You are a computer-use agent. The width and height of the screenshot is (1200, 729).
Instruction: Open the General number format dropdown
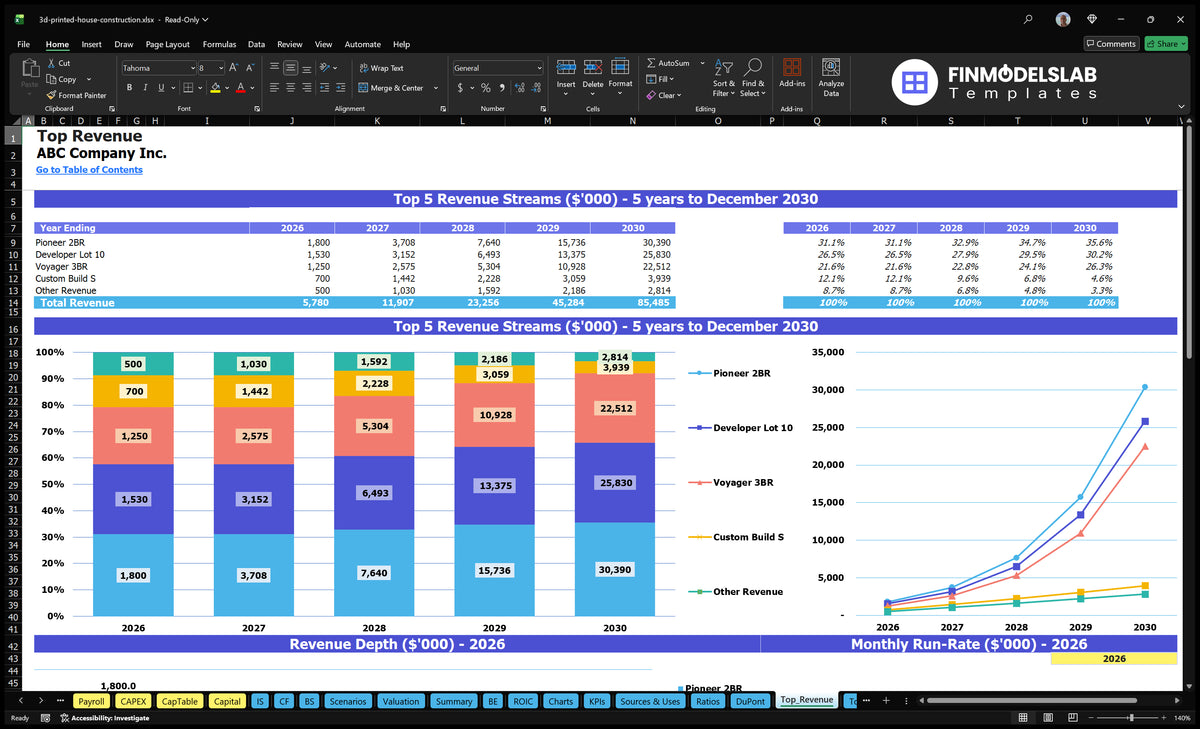[x=539, y=68]
